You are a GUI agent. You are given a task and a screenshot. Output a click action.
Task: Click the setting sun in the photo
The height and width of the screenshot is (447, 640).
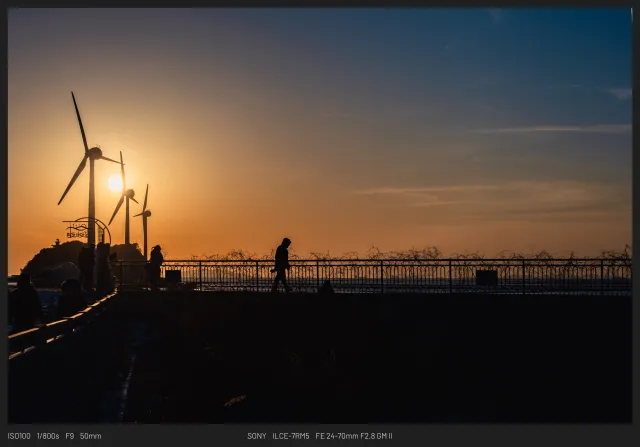[x=115, y=184]
